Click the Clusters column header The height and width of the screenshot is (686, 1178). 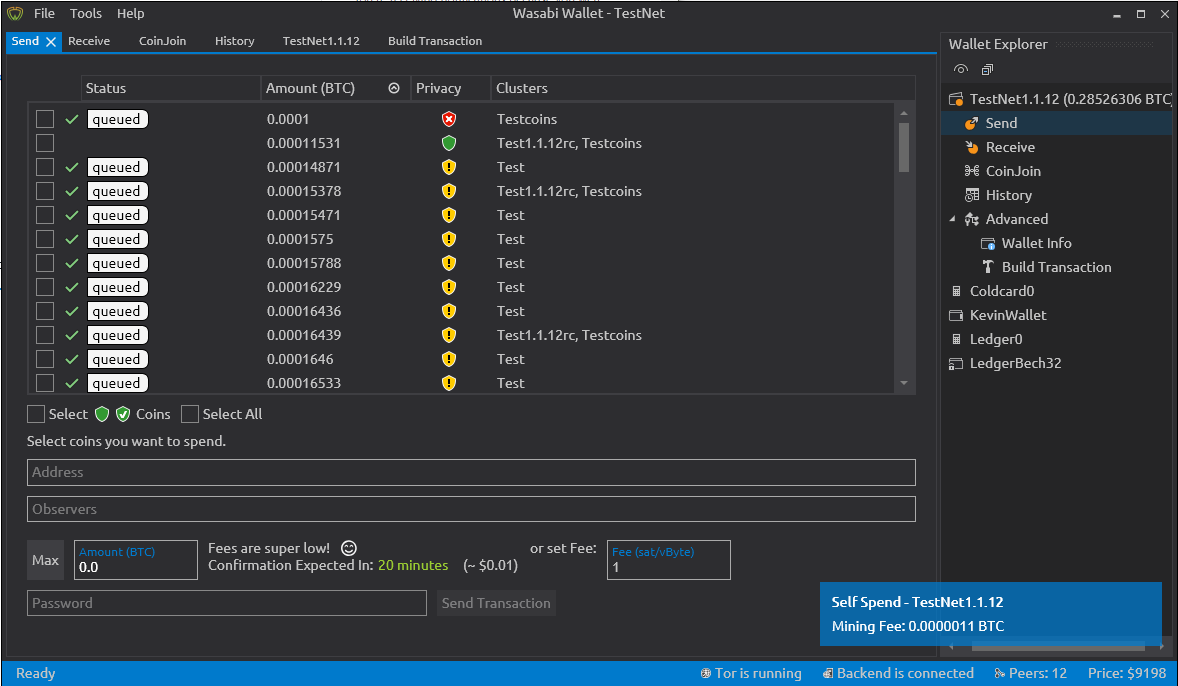(702, 88)
